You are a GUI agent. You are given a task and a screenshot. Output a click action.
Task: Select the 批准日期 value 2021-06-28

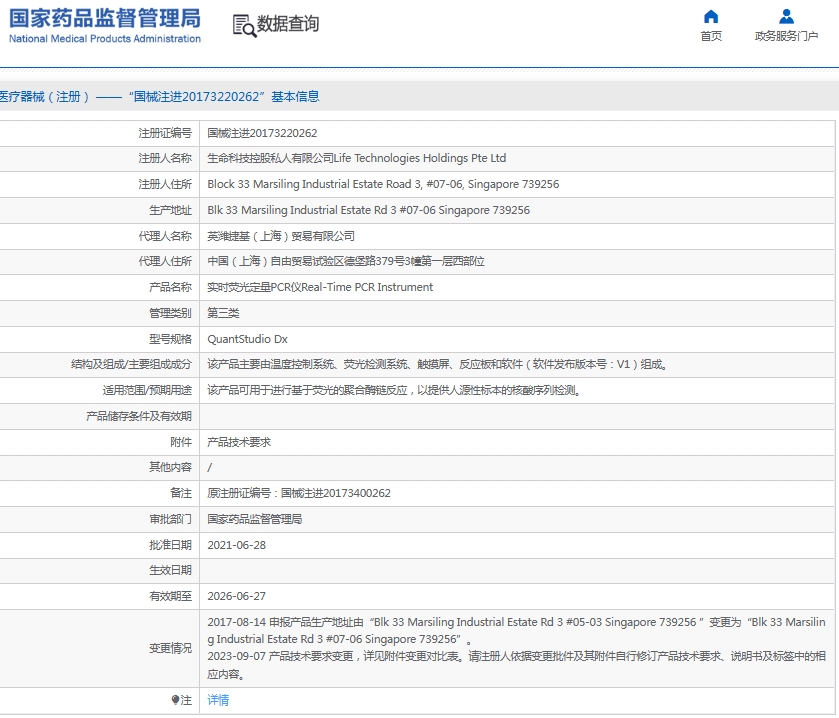pyautogui.click(x=238, y=544)
